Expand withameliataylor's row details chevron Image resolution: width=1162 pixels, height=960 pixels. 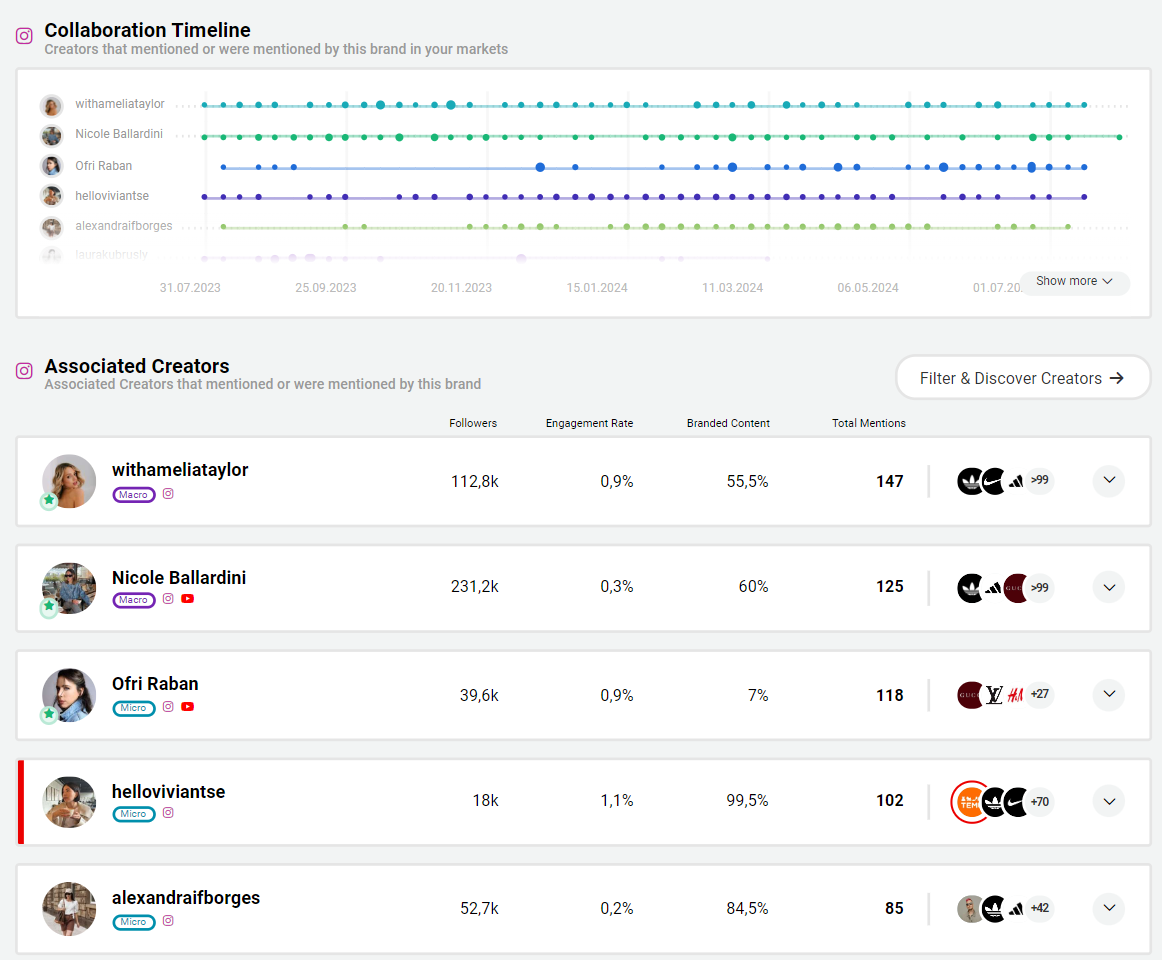tap(1108, 481)
